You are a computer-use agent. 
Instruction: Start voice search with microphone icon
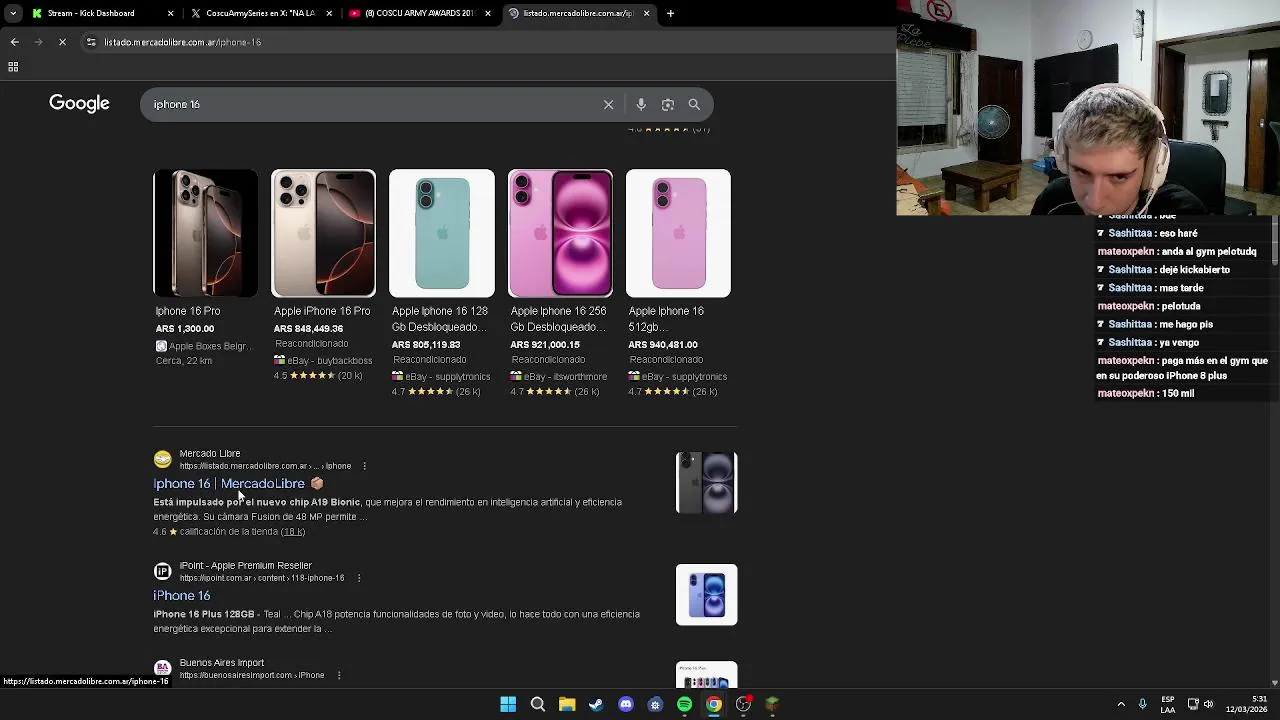click(641, 104)
